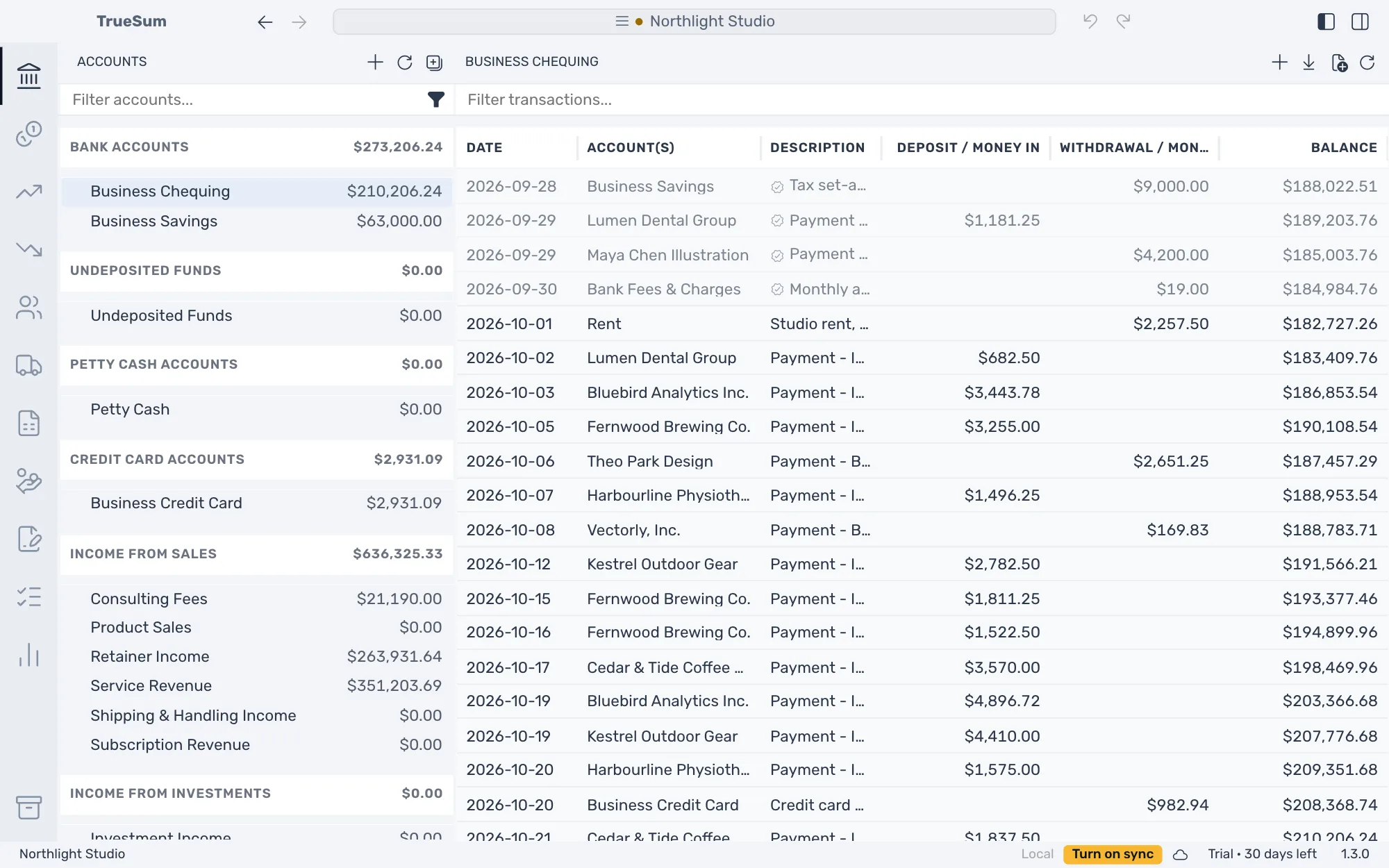Refresh the Business Chequing transactions
Screen dimensions: 1389x868
click(x=1367, y=62)
